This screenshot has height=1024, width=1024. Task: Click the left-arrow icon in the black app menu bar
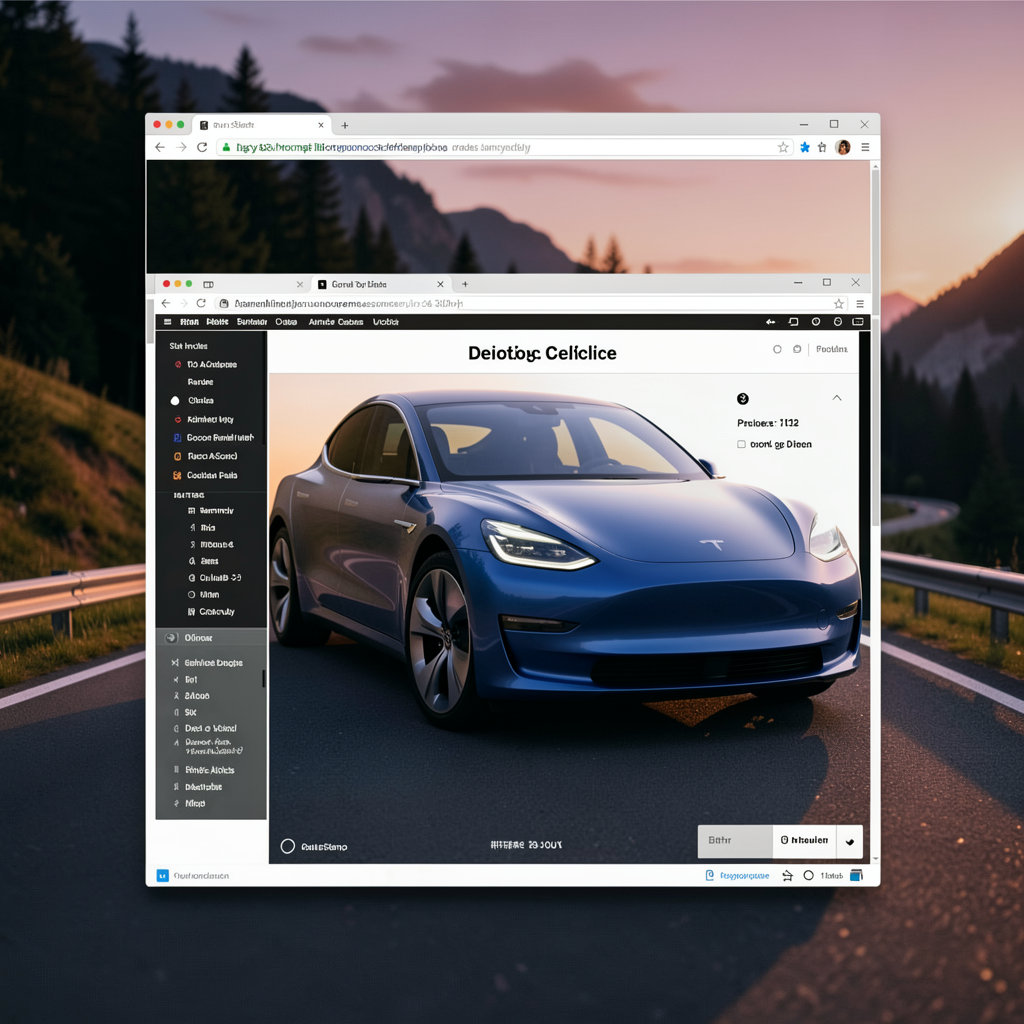pos(771,322)
